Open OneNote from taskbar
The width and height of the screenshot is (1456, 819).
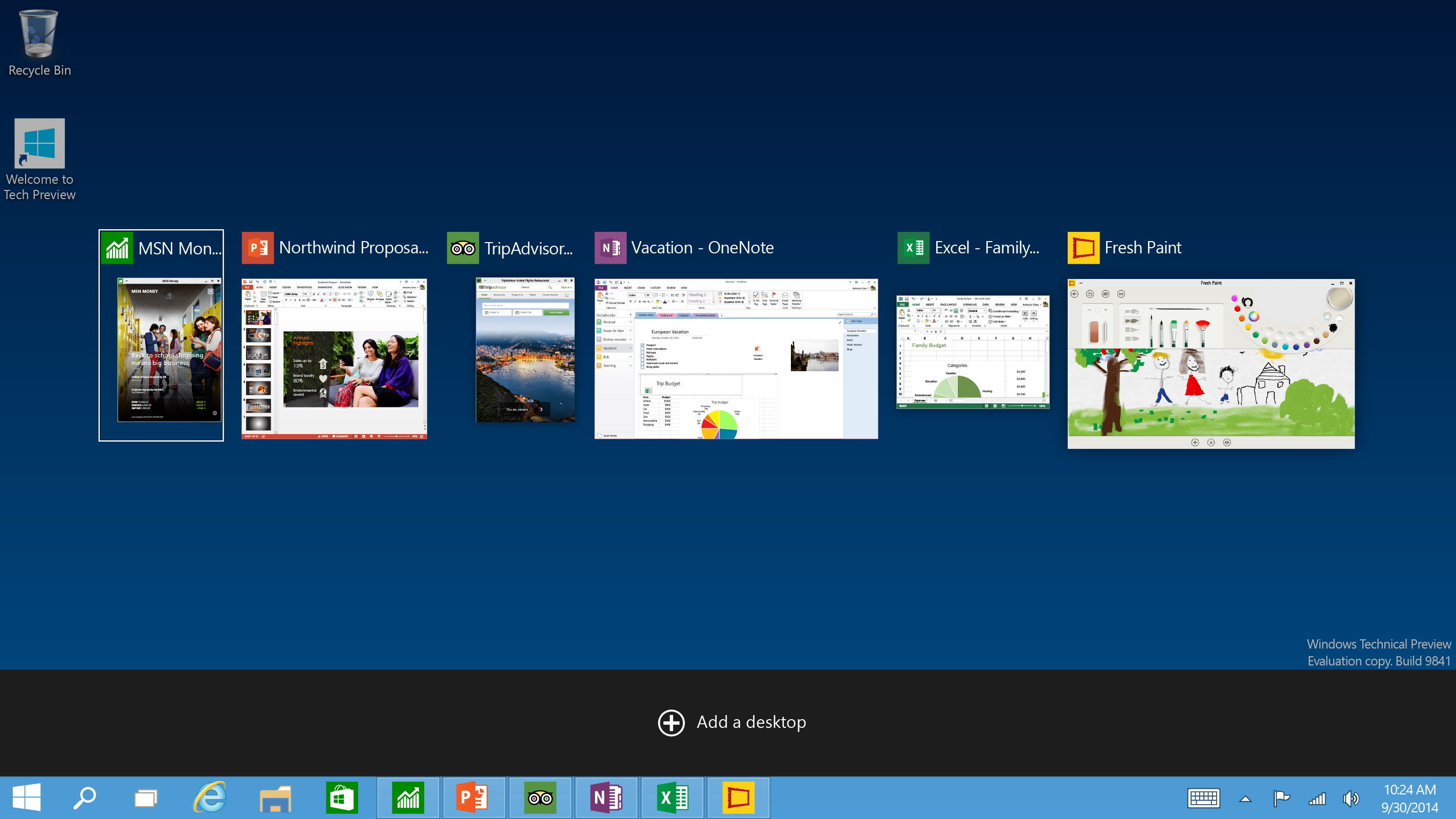[607, 797]
